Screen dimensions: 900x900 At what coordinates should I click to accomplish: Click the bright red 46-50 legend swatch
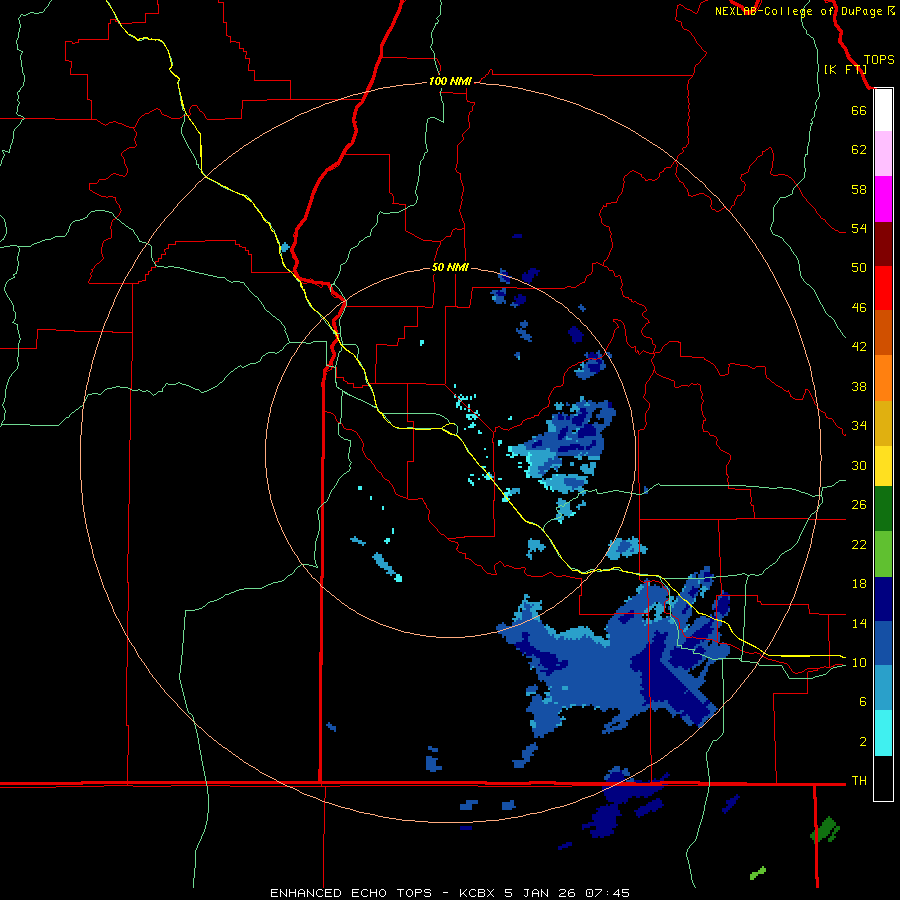coord(883,288)
